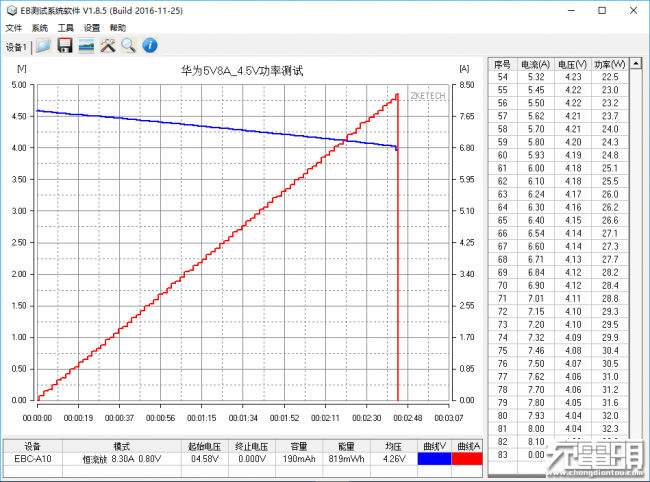Open the magnifying glass search tool
The height and width of the screenshot is (482, 650).
129,46
